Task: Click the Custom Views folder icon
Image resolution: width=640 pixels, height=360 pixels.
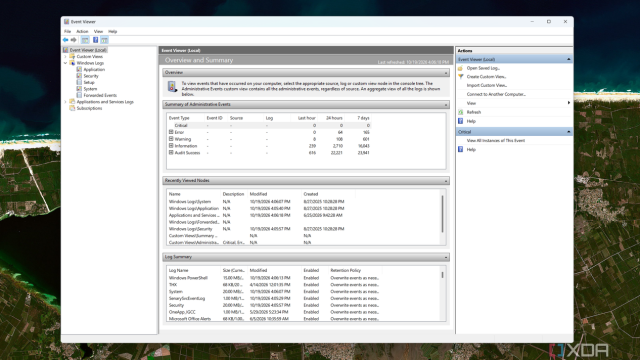Action: pyautogui.click(x=72, y=56)
